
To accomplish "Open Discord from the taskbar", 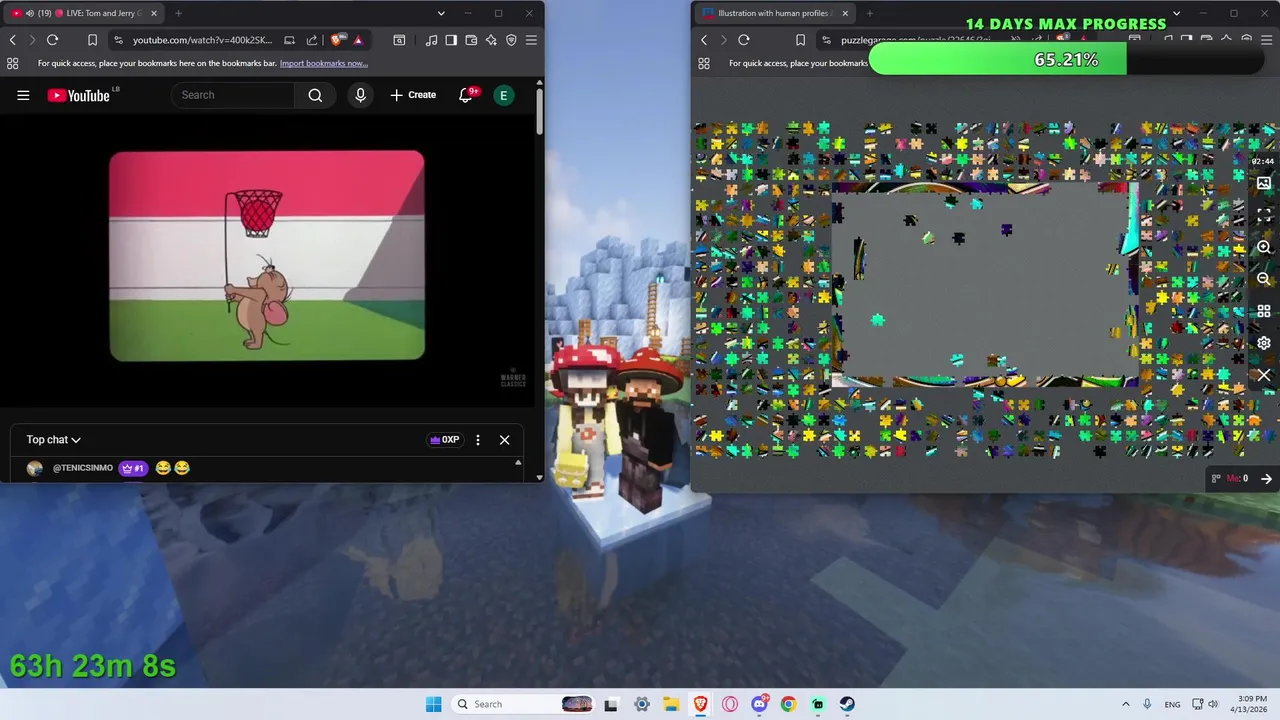I will pos(759,704).
